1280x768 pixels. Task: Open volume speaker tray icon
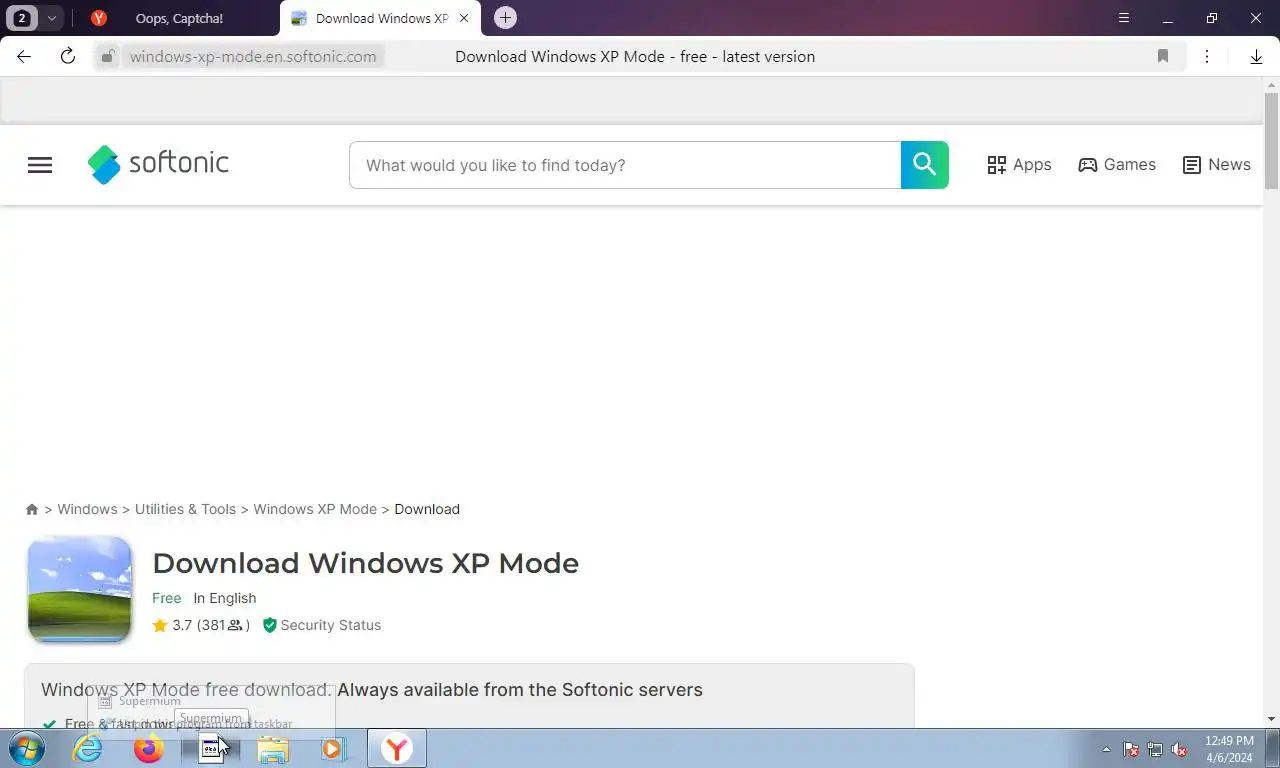point(1180,749)
